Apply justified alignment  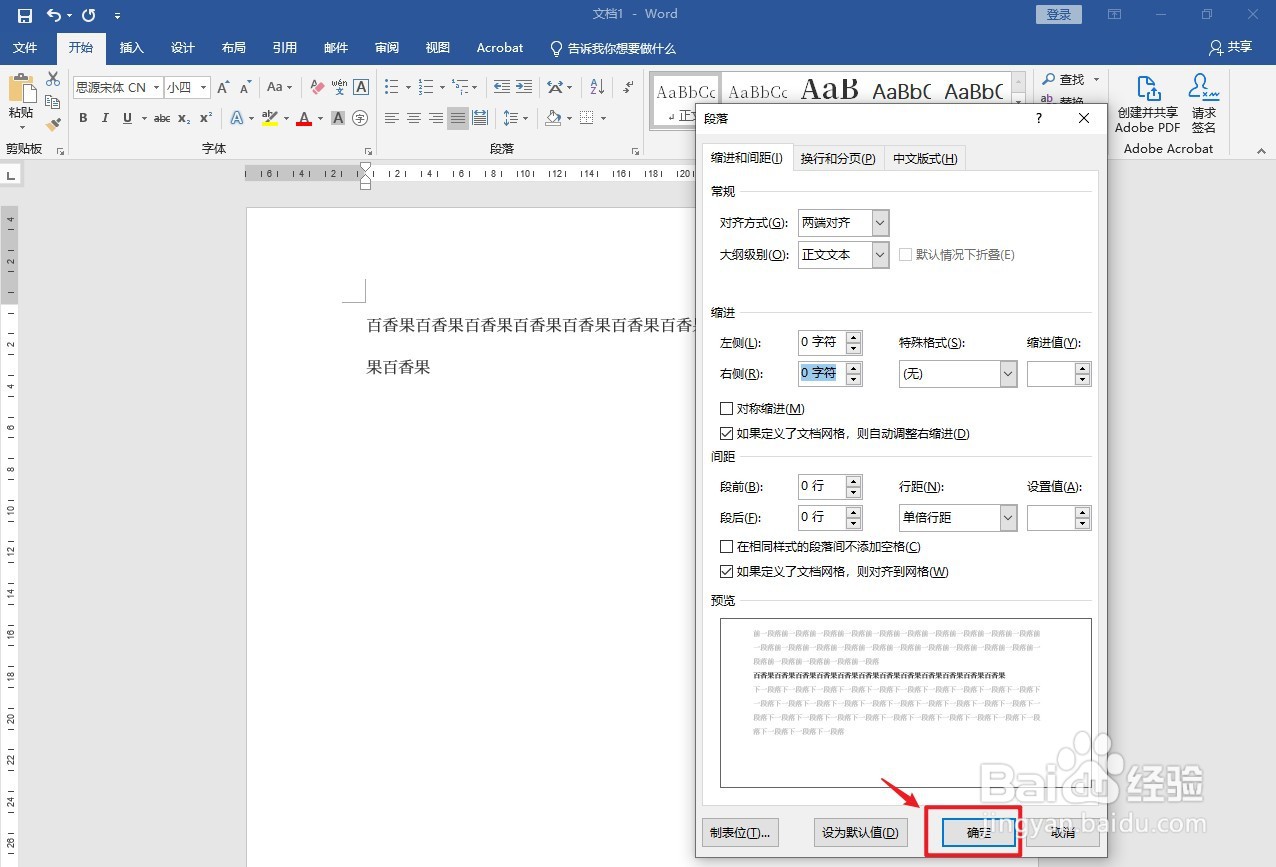click(x=458, y=118)
